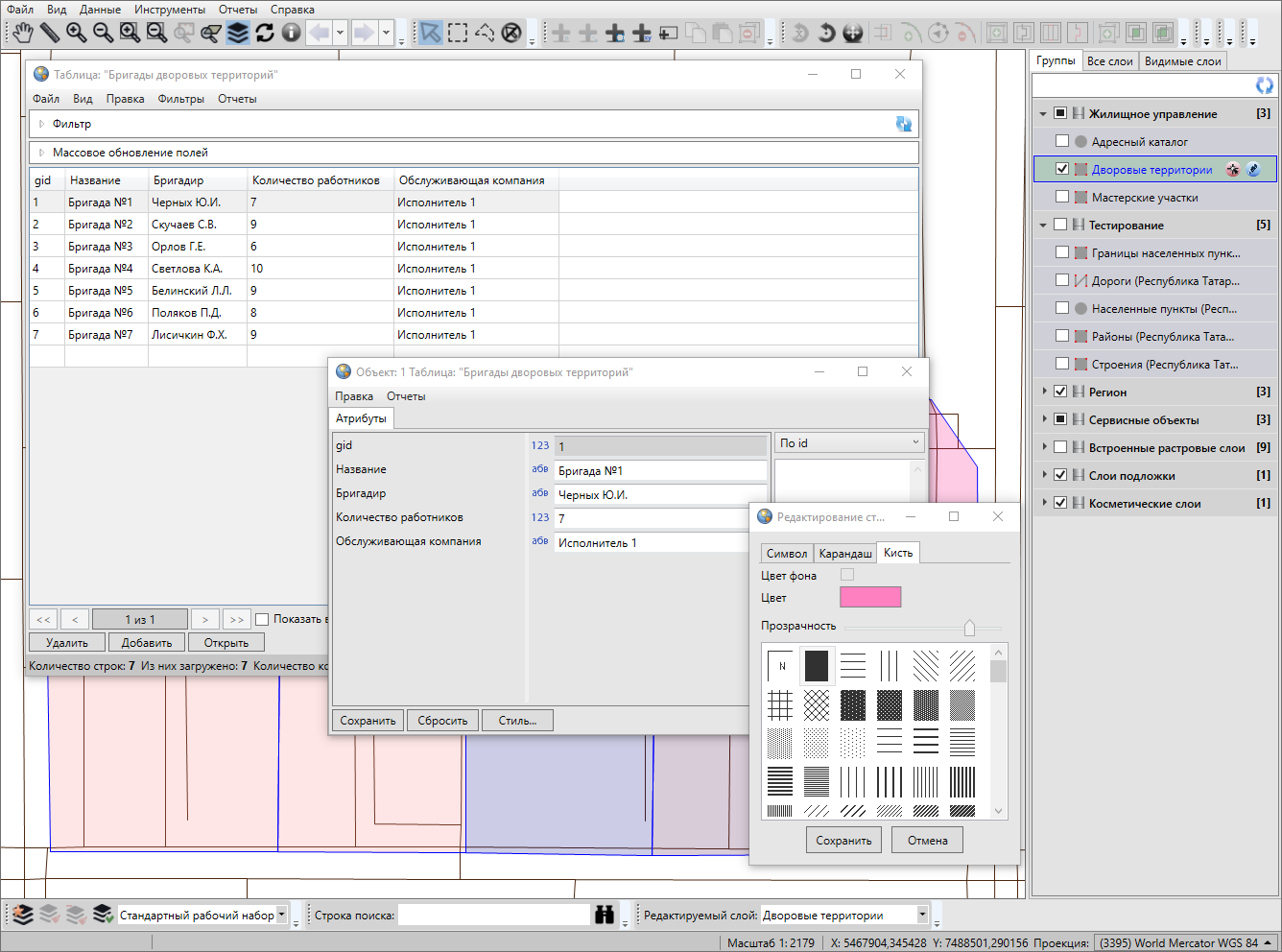The image size is (1282, 952).
Task: Click the ruler measure tool
Action: (49, 34)
